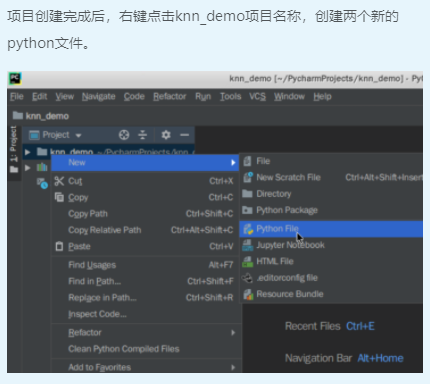Click the Copy pages icon
The image size is (430, 384).
pos(59,197)
